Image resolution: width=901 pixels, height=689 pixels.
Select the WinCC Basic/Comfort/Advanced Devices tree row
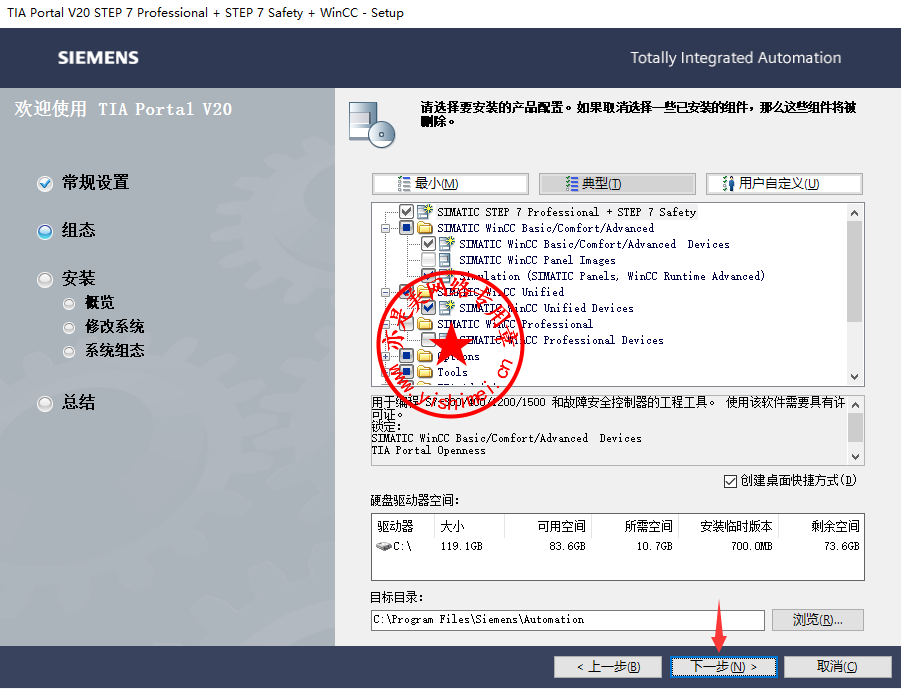pos(594,244)
